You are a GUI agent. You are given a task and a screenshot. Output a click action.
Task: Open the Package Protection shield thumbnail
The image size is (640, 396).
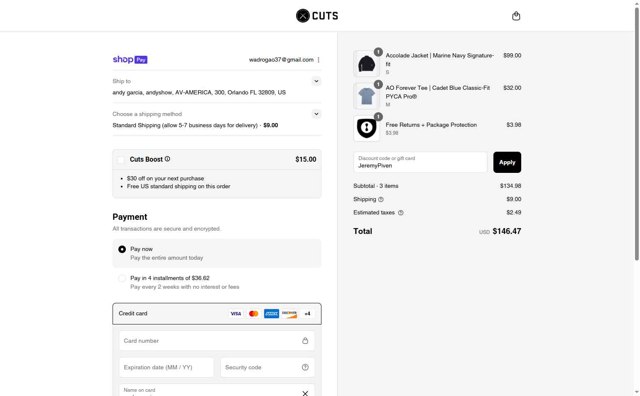[x=367, y=128]
